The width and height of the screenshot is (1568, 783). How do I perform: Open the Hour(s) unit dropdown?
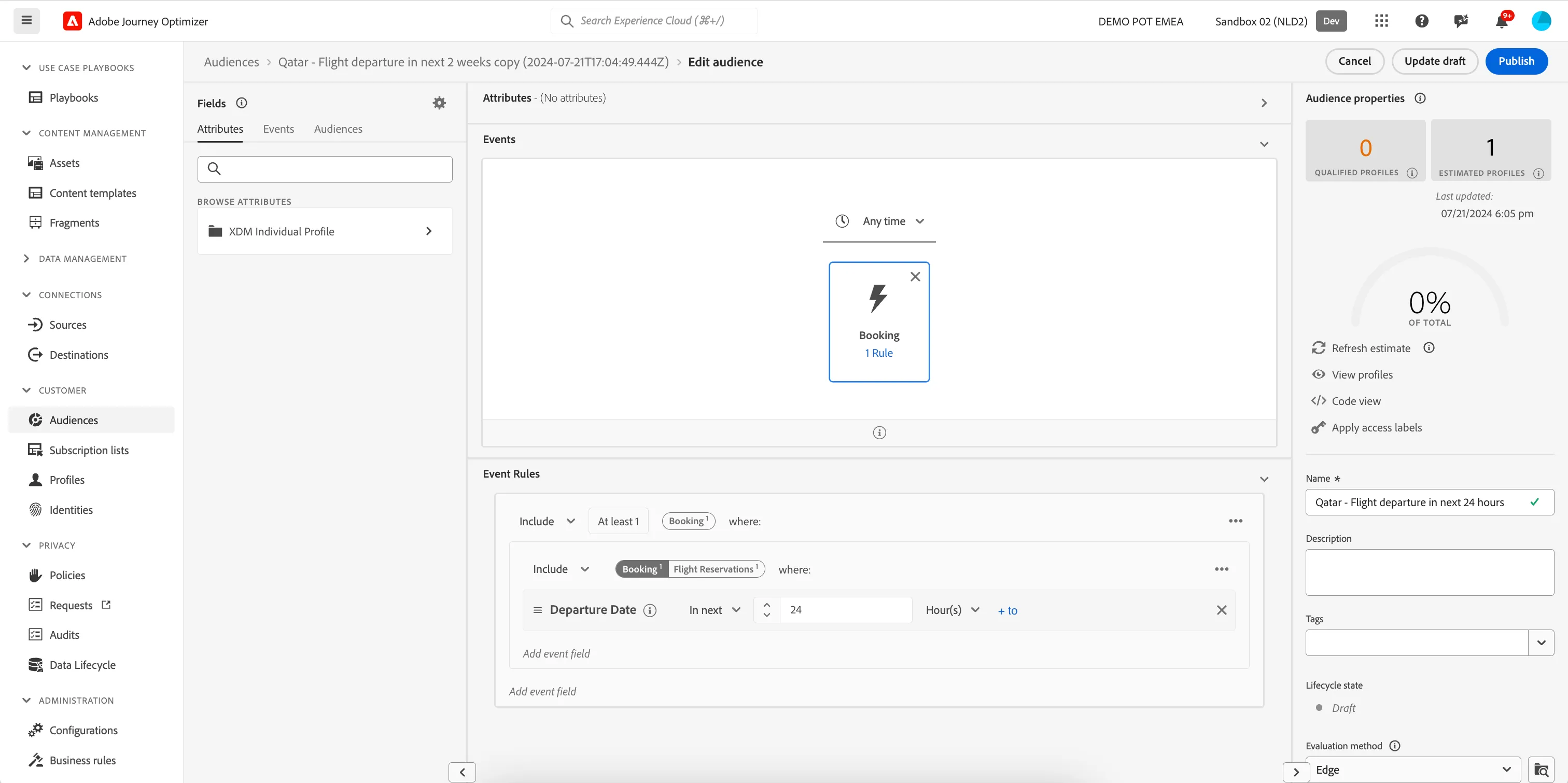click(952, 610)
